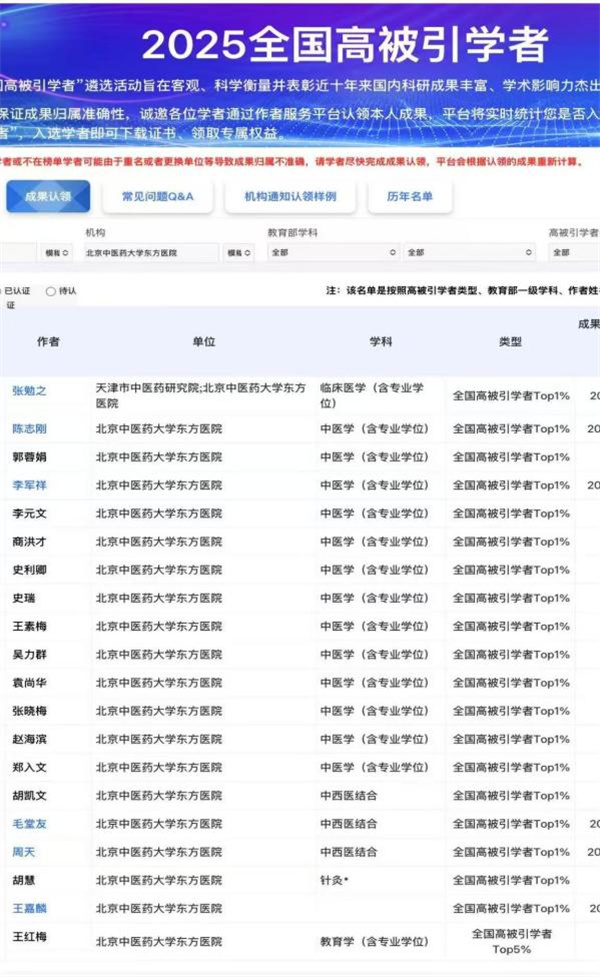Click the 类型 column header
This screenshot has width=600, height=977.
510,342
